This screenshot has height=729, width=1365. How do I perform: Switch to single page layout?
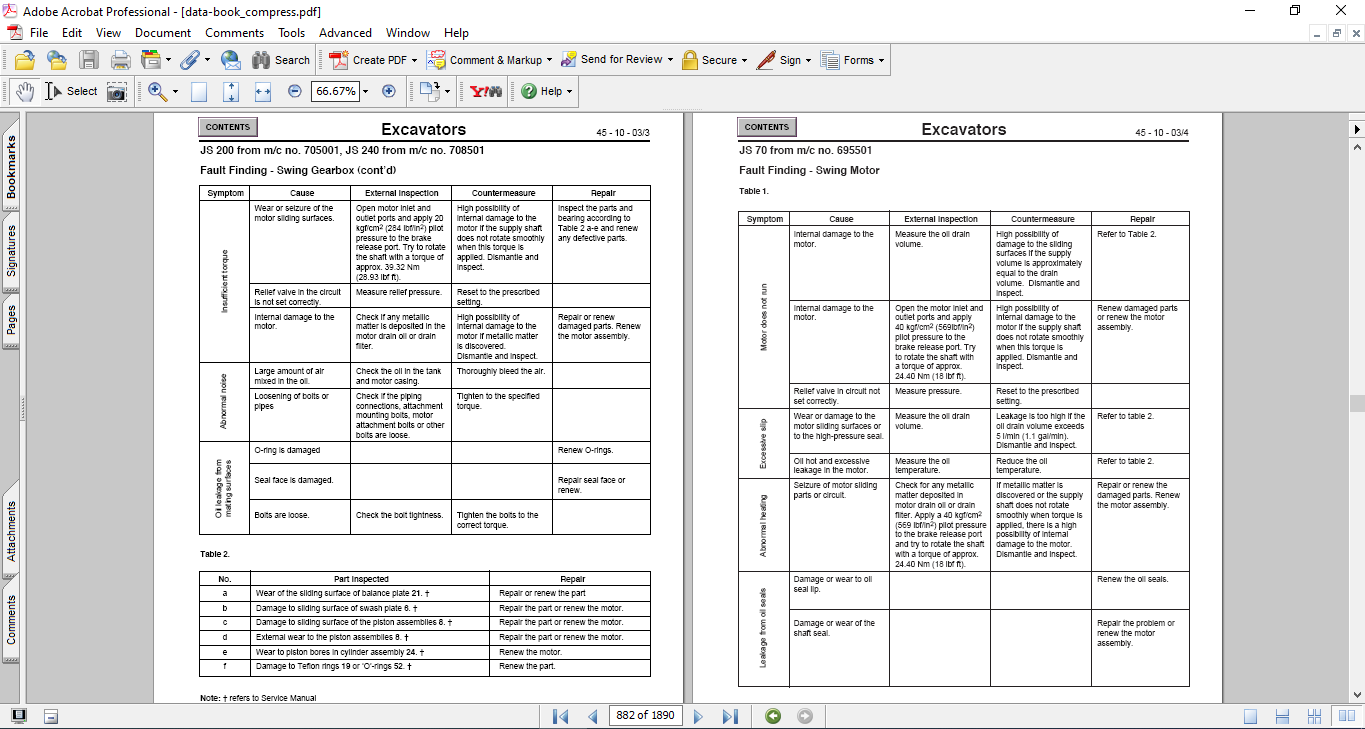point(1250,716)
